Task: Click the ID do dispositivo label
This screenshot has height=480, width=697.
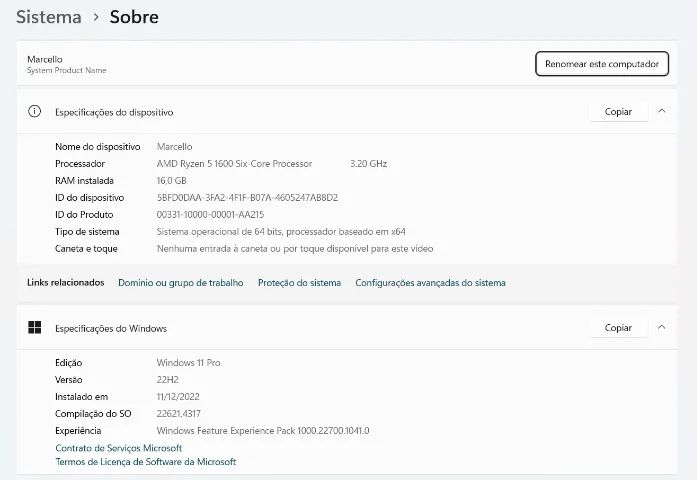Action: pos(89,197)
